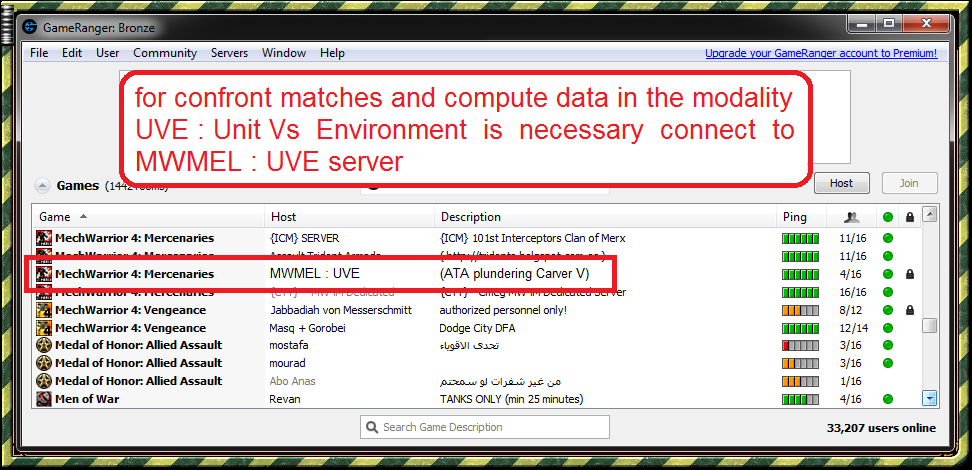Open the Servers menu

click(229, 53)
